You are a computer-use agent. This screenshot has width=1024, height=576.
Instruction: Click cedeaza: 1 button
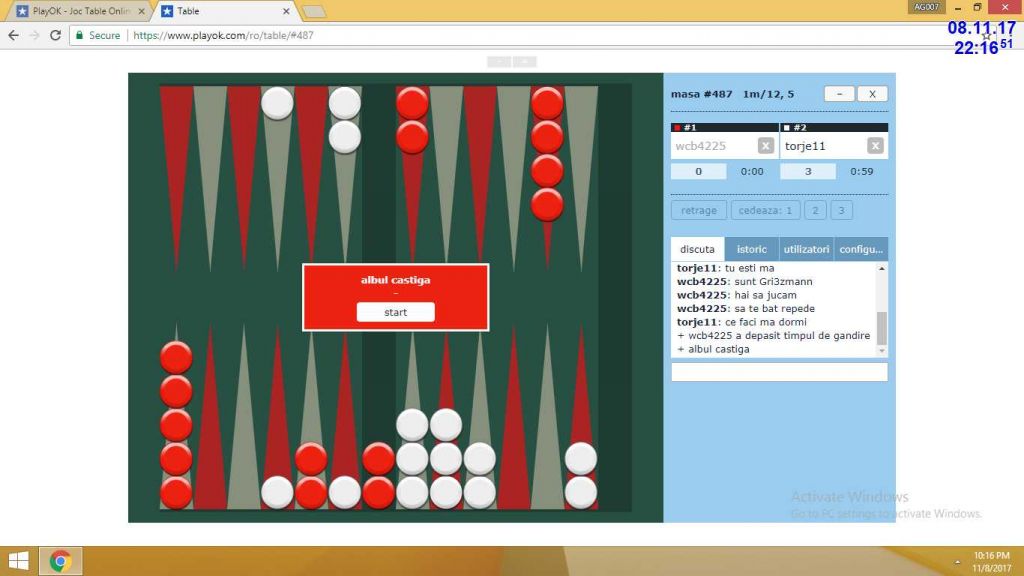tap(765, 210)
